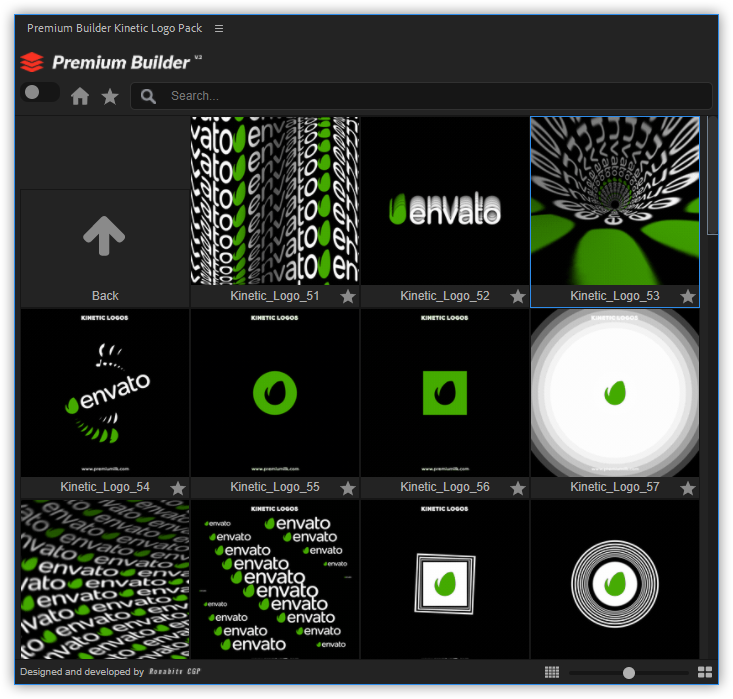Screen dimensions: 733x699
Task: Click the small grid view icon
Action: 552,672
